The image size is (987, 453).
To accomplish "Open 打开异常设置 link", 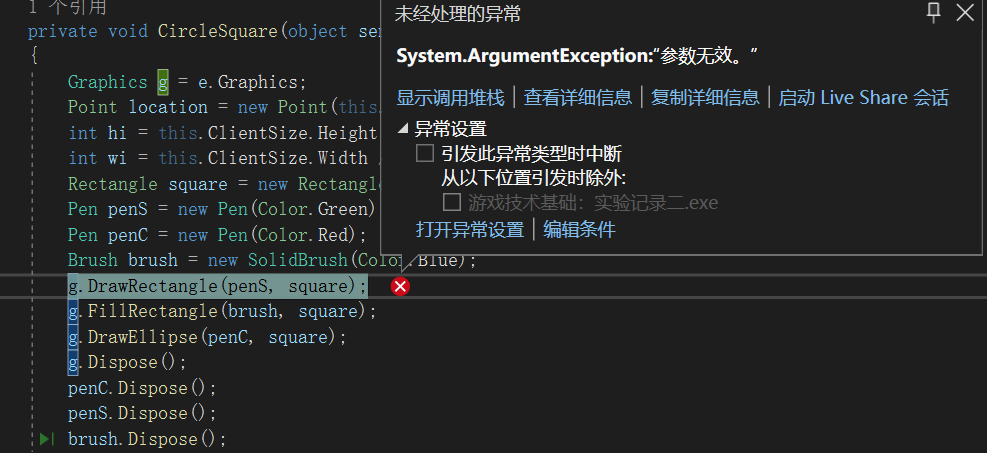I will click(x=470, y=230).
